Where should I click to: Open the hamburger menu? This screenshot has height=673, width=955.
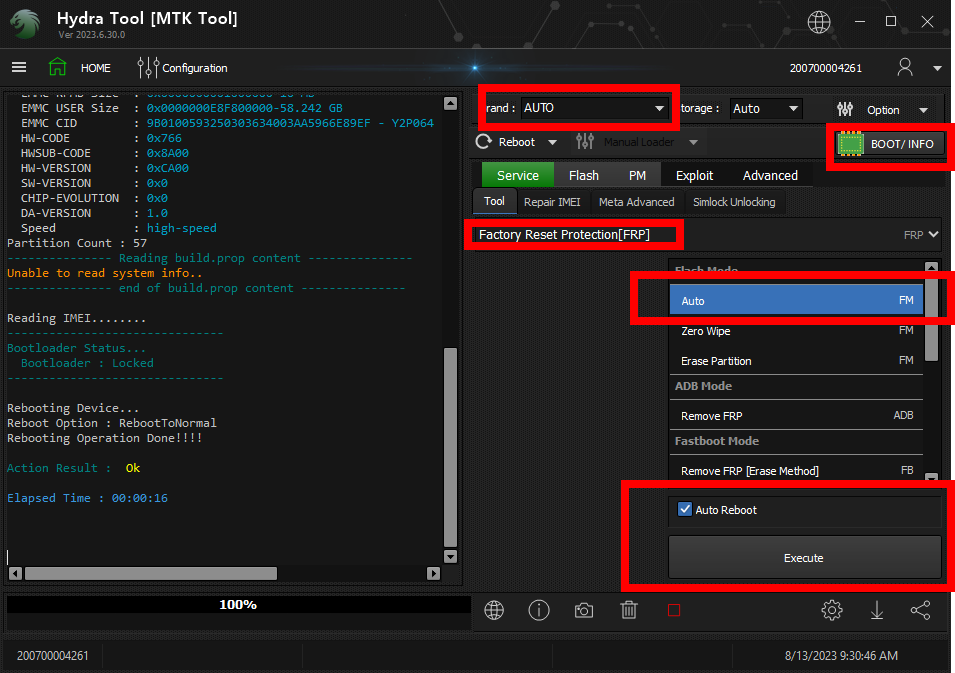point(19,67)
